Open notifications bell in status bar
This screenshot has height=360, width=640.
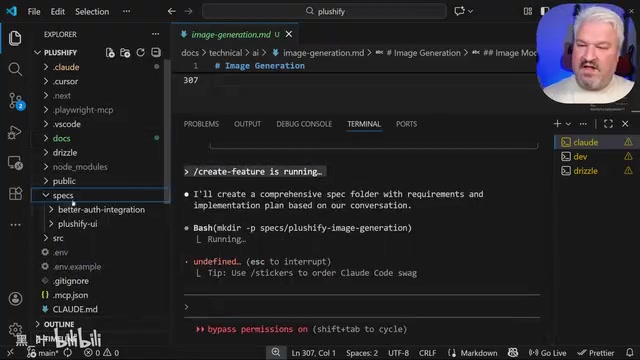[630, 353]
